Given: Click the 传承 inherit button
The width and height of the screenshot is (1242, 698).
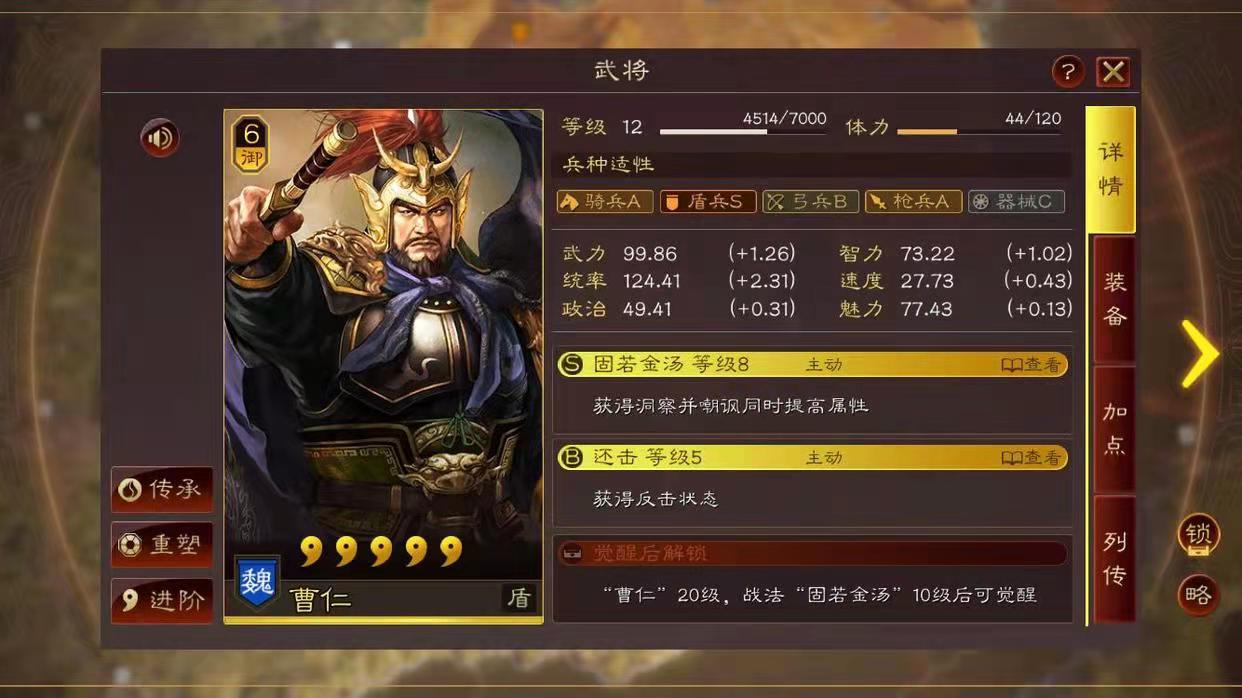Looking at the screenshot, I should click(162, 489).
